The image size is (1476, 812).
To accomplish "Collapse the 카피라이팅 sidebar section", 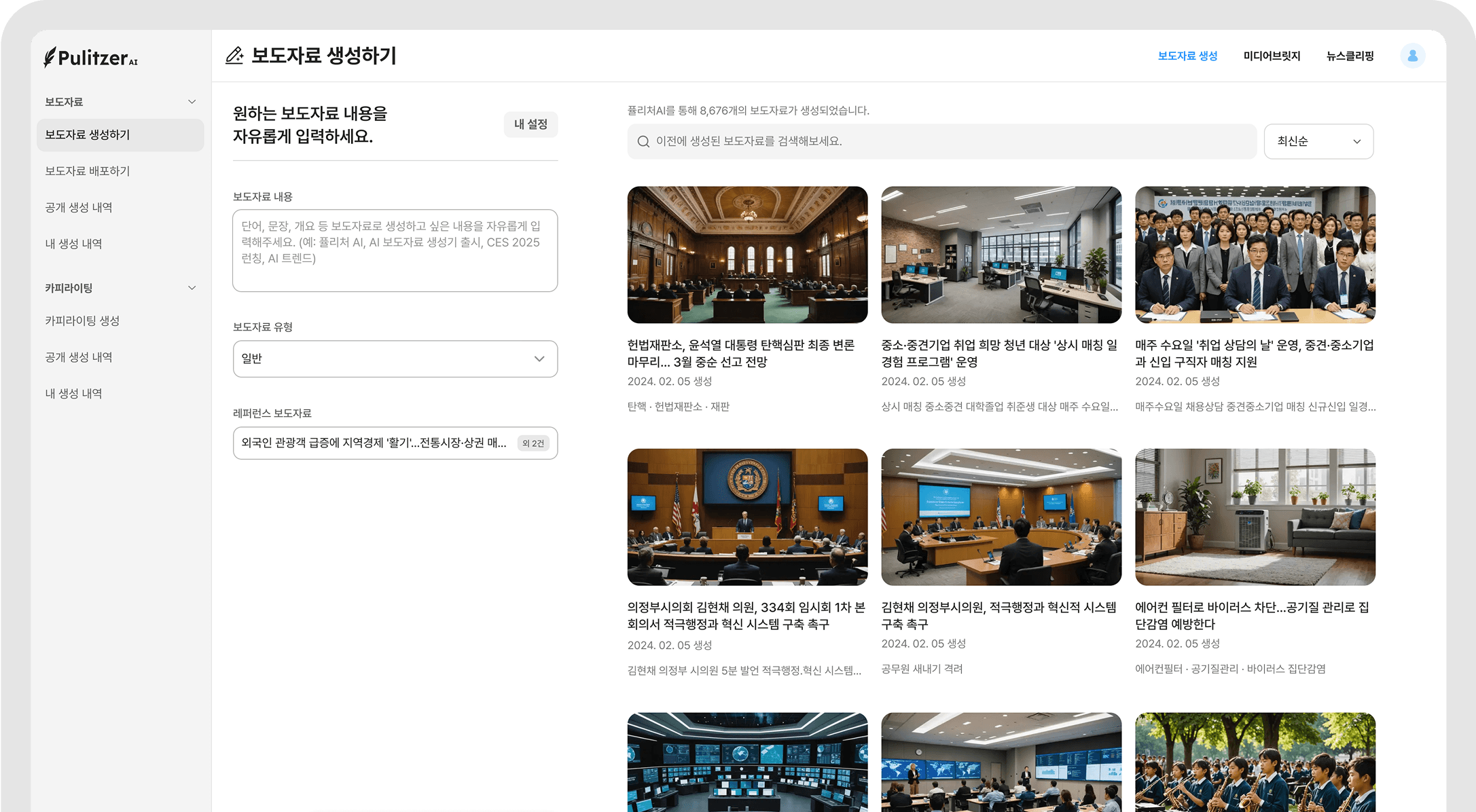I will tap(192, 288).
